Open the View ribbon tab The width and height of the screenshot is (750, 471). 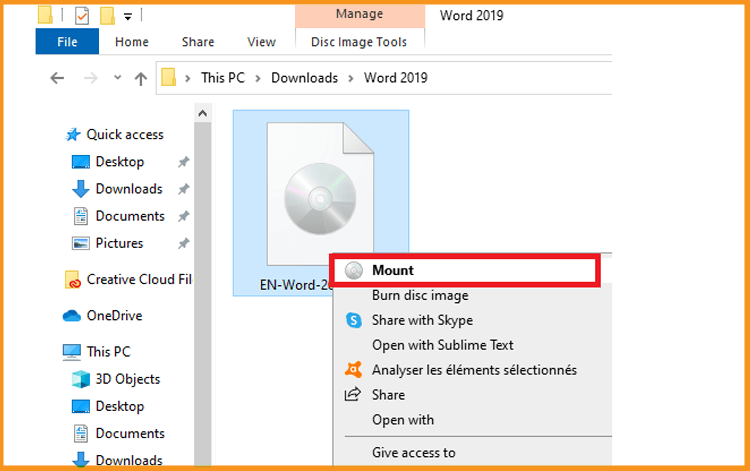pos(261,42)
